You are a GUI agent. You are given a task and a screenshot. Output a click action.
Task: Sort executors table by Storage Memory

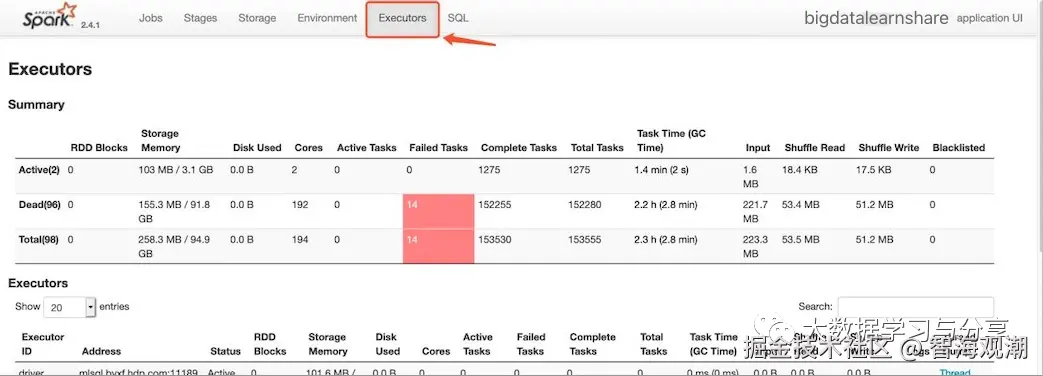[327, 343]
